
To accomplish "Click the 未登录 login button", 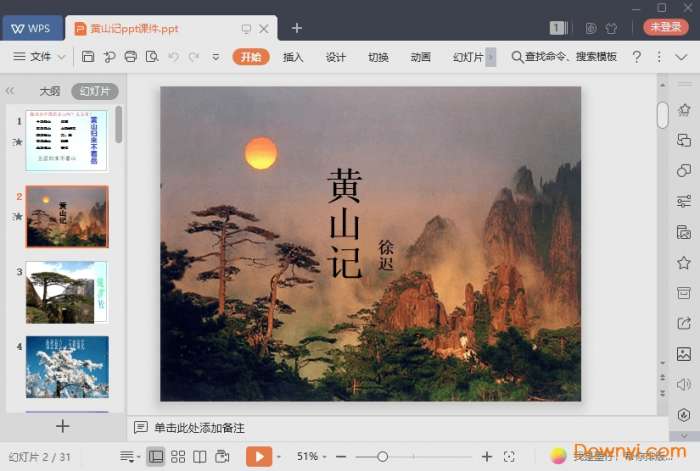I will coord(665,27).
